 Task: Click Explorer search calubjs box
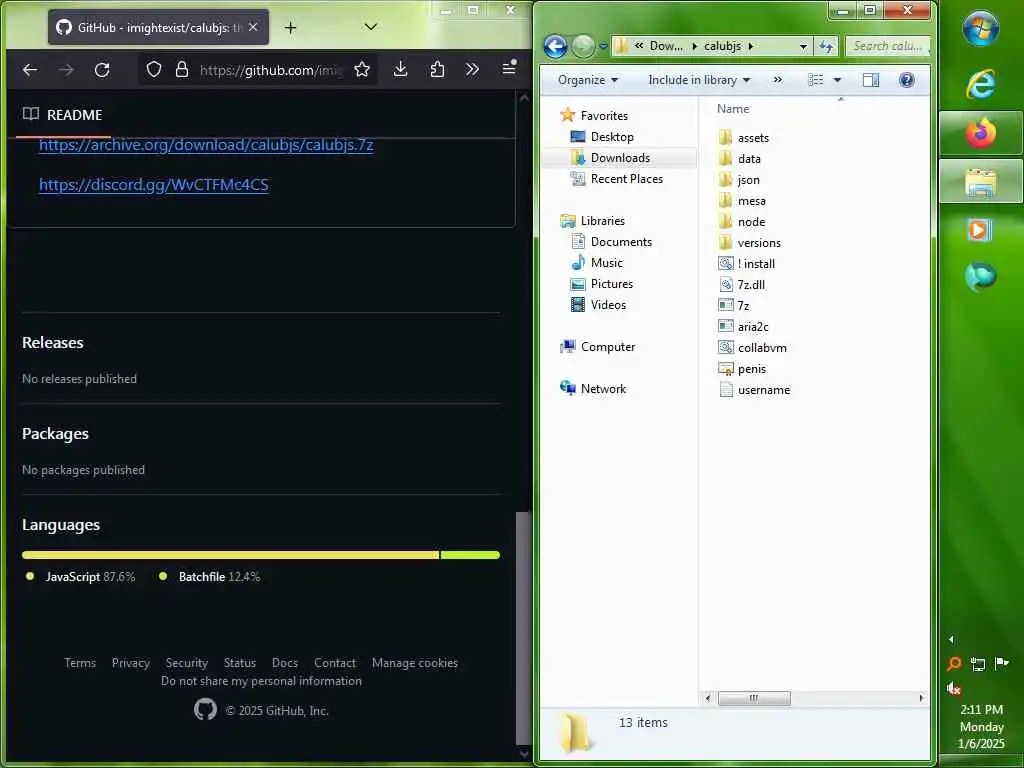[x=888, y=46]
